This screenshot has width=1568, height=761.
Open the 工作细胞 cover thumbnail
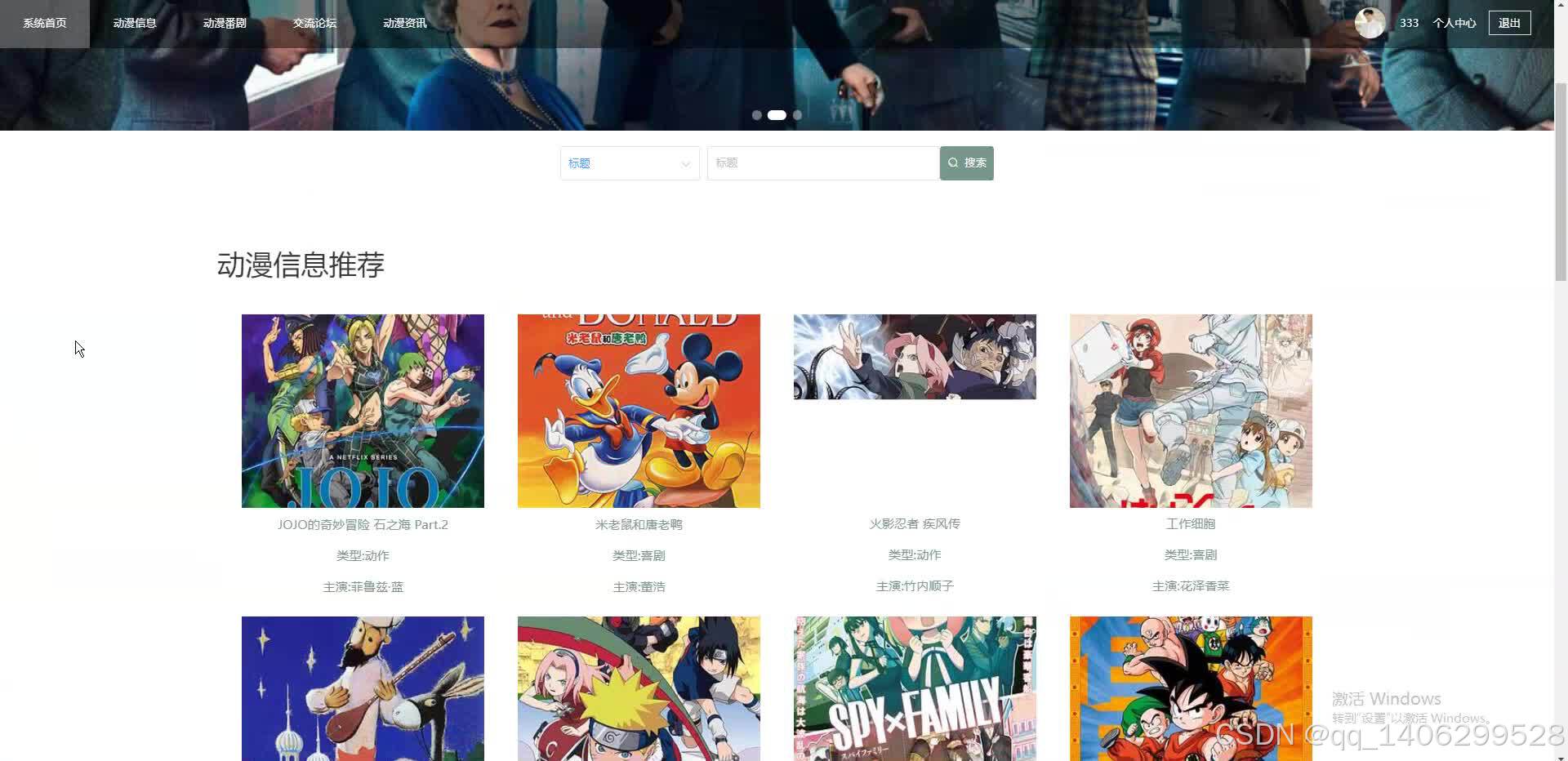[1191, 411]
